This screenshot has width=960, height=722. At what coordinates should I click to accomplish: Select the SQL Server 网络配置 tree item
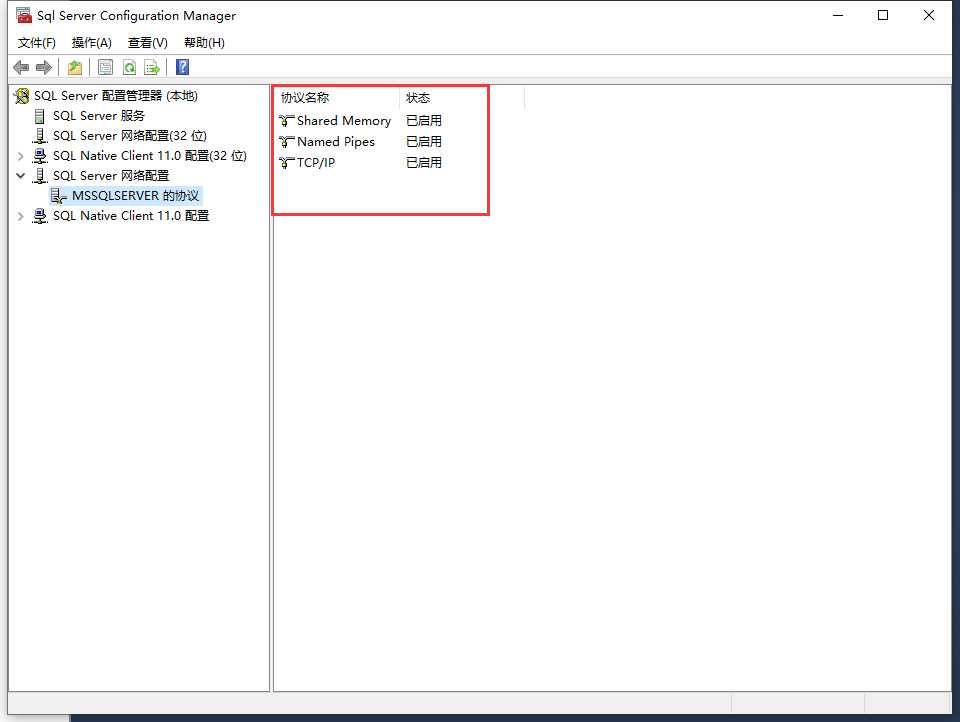tap(111, 176)
